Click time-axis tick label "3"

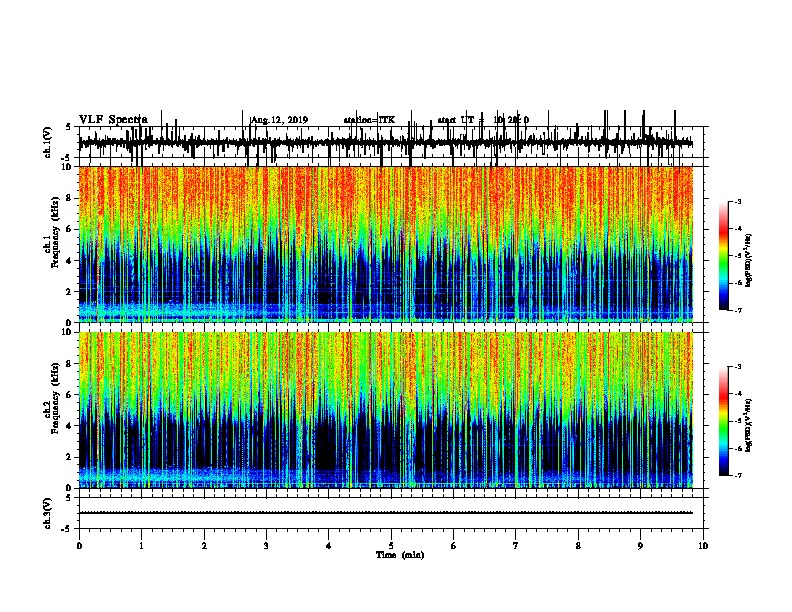tap(266, 546)
